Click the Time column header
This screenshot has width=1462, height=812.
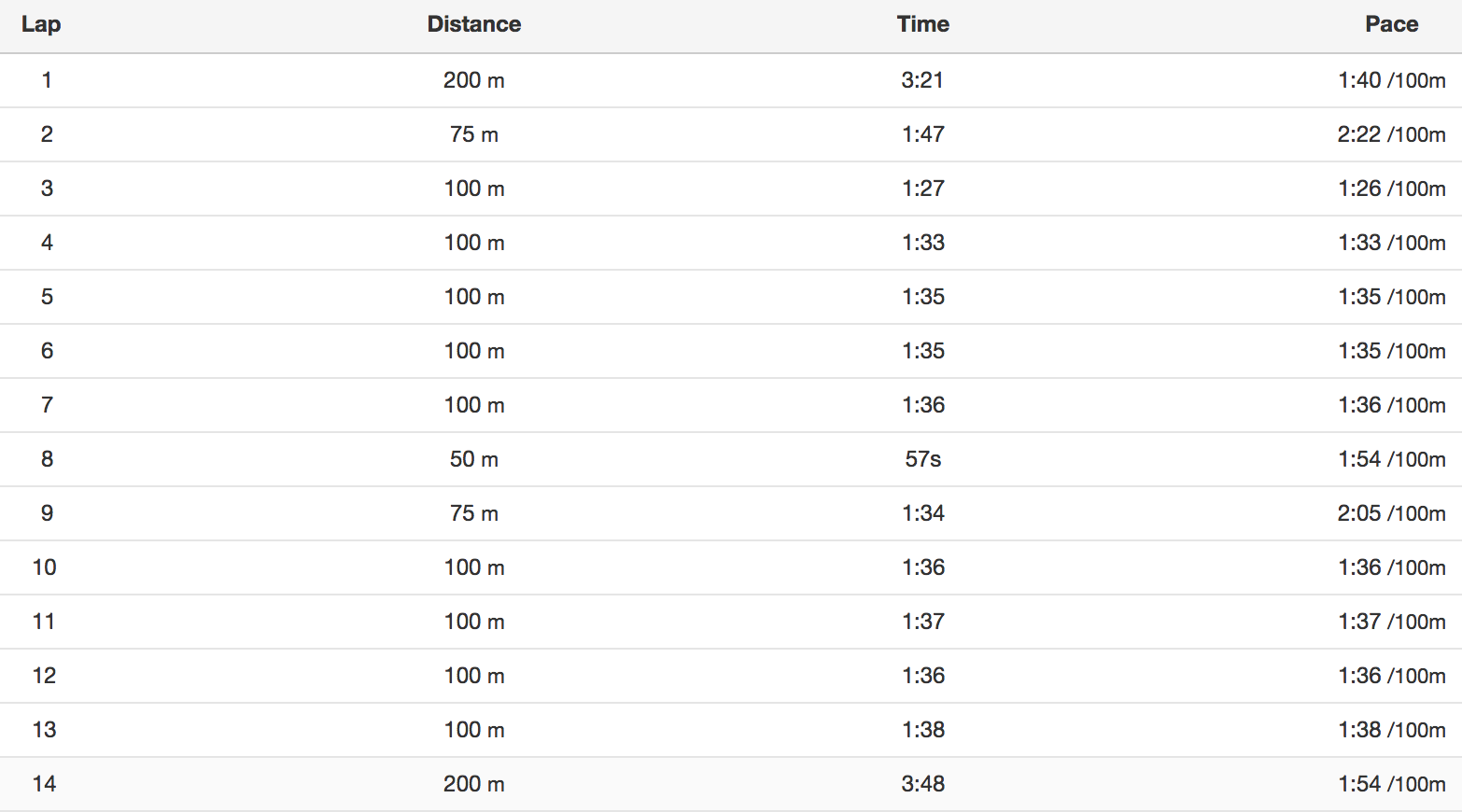pyautogui.click(x=923, y=24)
